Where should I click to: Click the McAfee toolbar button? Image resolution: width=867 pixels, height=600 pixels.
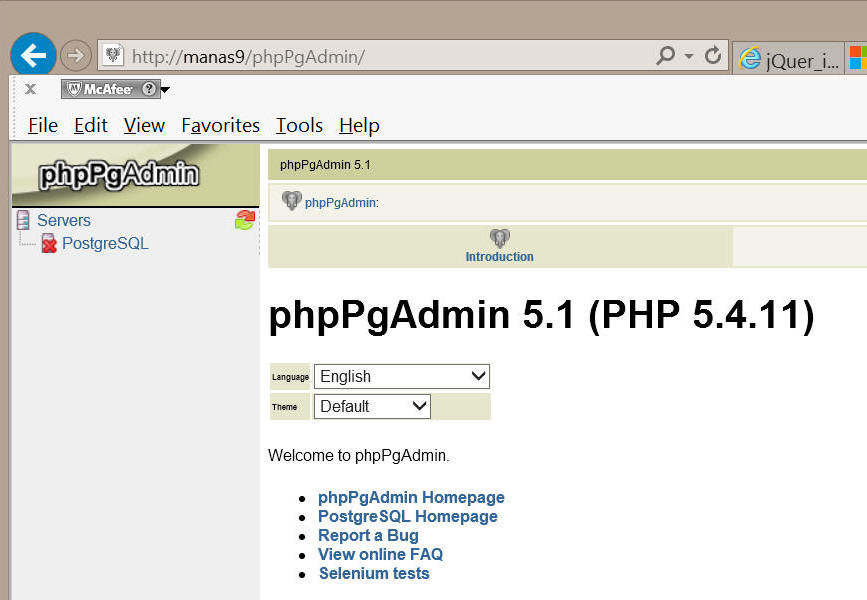[x=111, y=88]
